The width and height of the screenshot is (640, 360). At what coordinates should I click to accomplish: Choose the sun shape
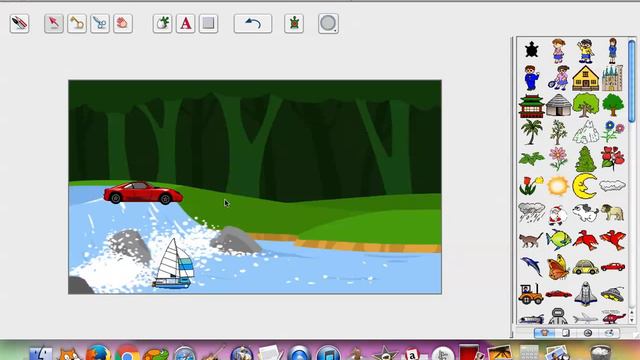558,186
